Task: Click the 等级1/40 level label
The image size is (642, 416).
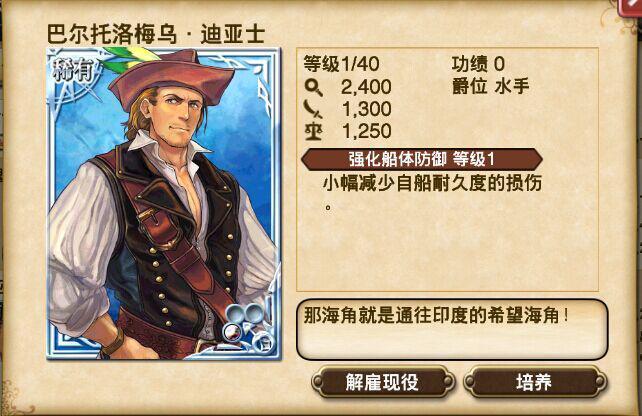Action: click(x=341, y=64)
